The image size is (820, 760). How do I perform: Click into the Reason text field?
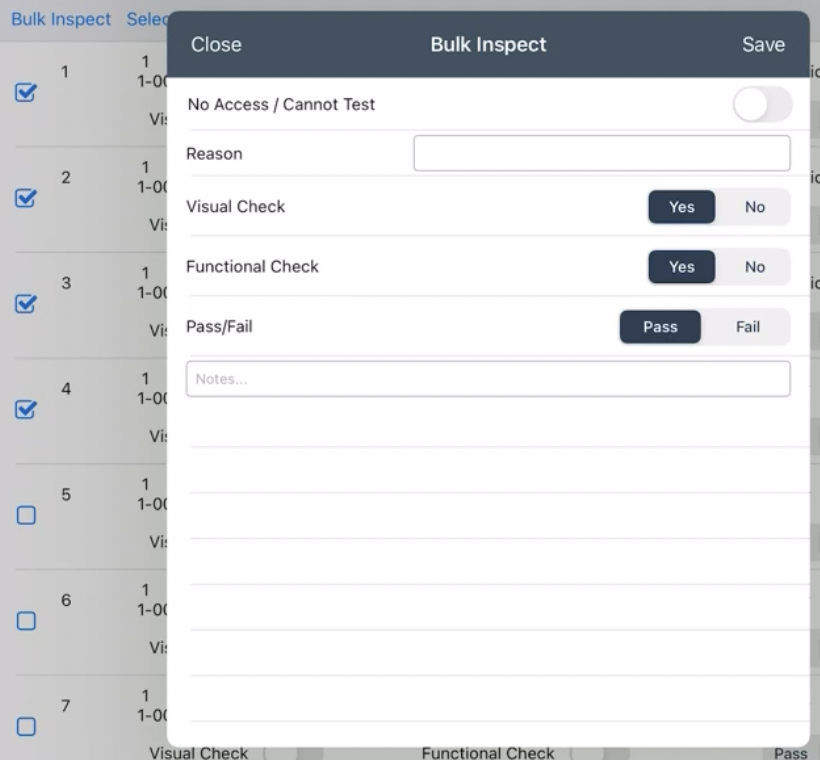(601, 153)
